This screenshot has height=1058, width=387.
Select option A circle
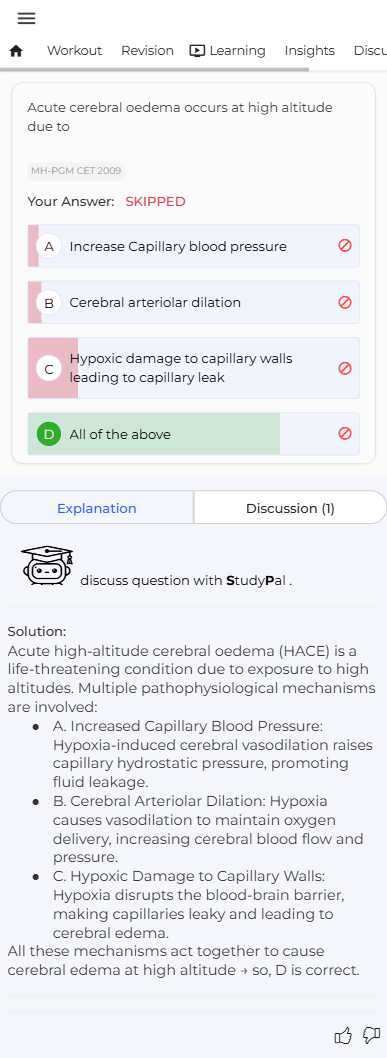(49, 246)
